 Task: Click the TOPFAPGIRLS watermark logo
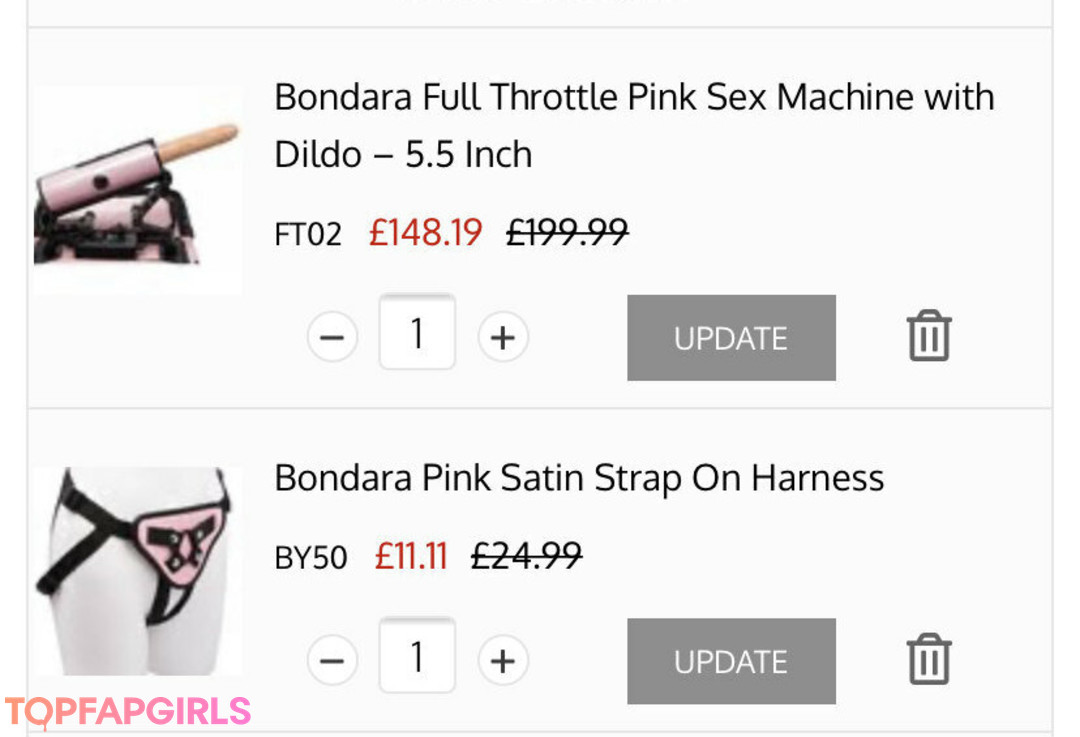pyautogui.click(x=127, y=712)
